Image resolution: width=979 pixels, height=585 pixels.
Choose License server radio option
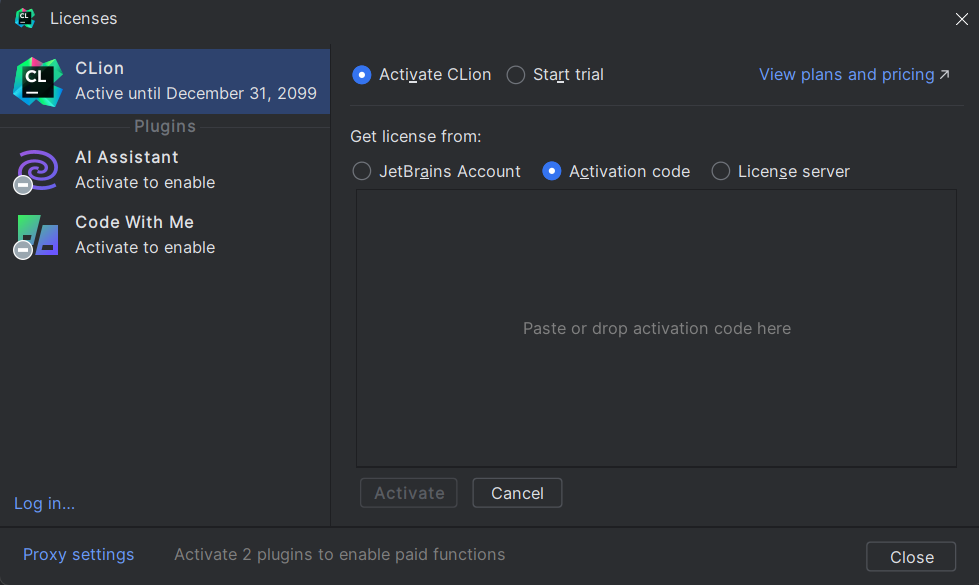(x=721, y=171)
